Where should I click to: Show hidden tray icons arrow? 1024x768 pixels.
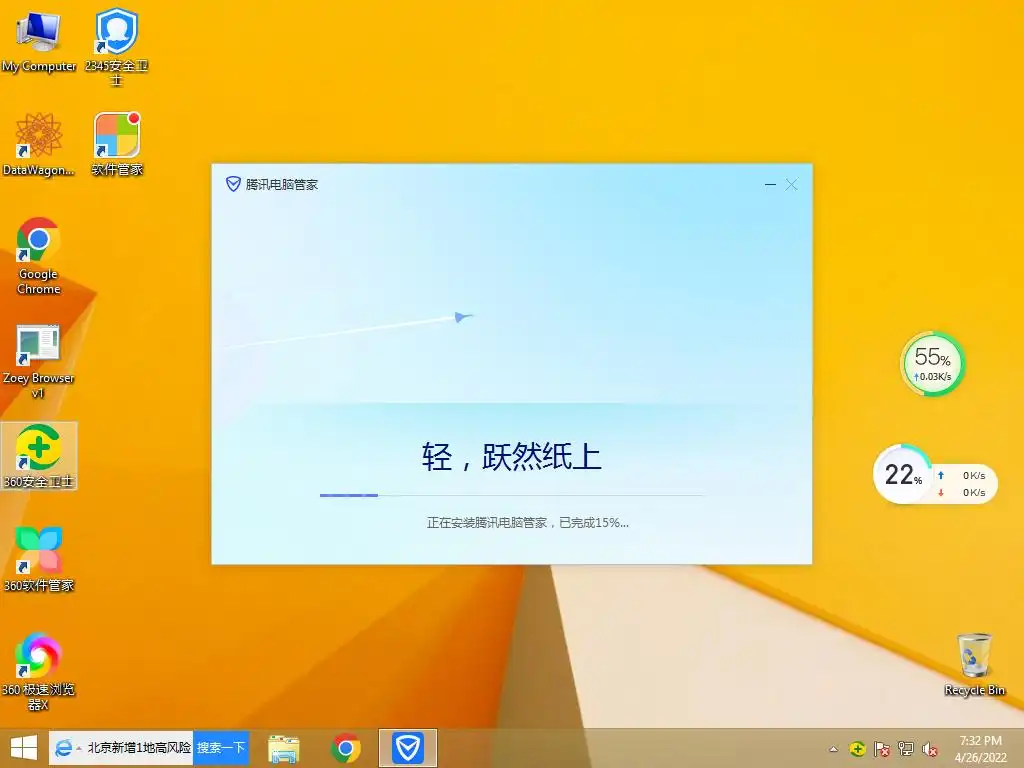click(833, 749)
